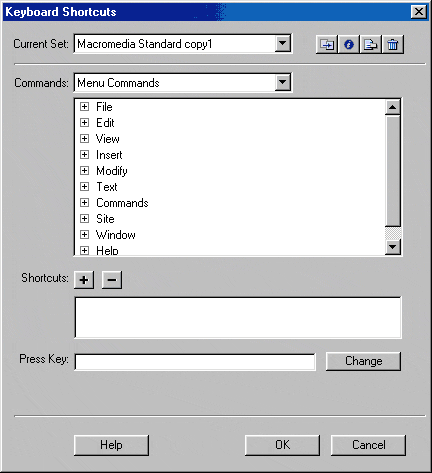
Task: Click the Rename Set info icon
Action: pyautogui.click(x=349, y=44)
